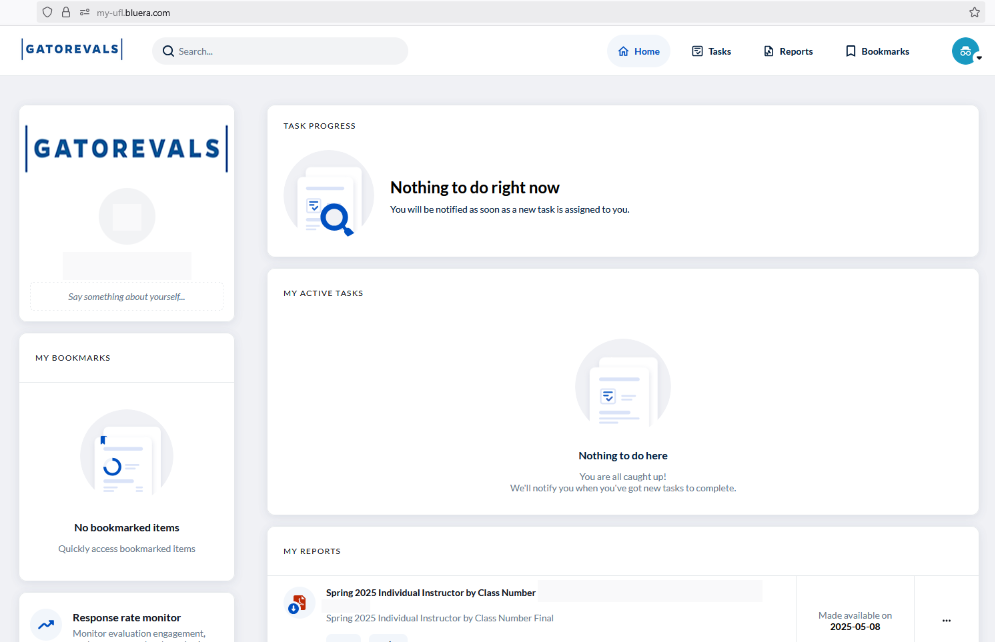Image resolution: width=995 pixels, height=642 pixels.
Task: Focus the Search input field
Action: pos(280,51)
